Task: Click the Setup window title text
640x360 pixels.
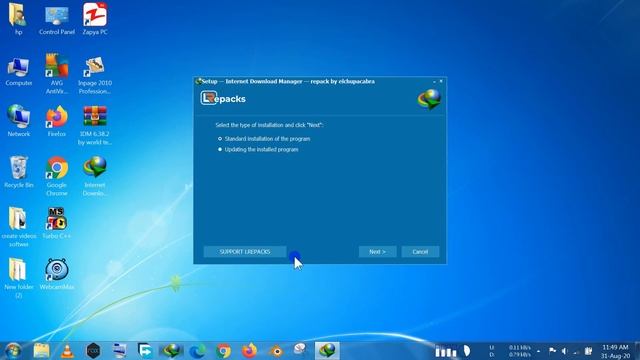Action: 288,81
